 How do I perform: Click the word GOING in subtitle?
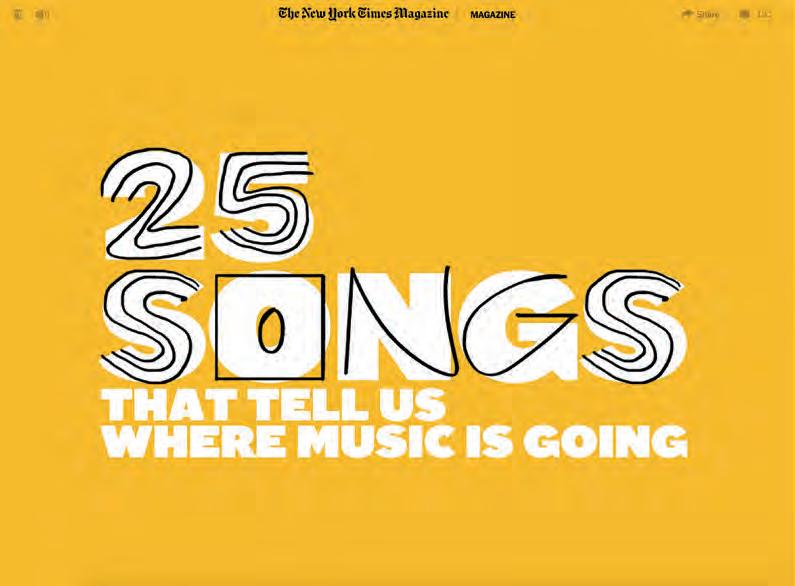click(x=606, y=442)
